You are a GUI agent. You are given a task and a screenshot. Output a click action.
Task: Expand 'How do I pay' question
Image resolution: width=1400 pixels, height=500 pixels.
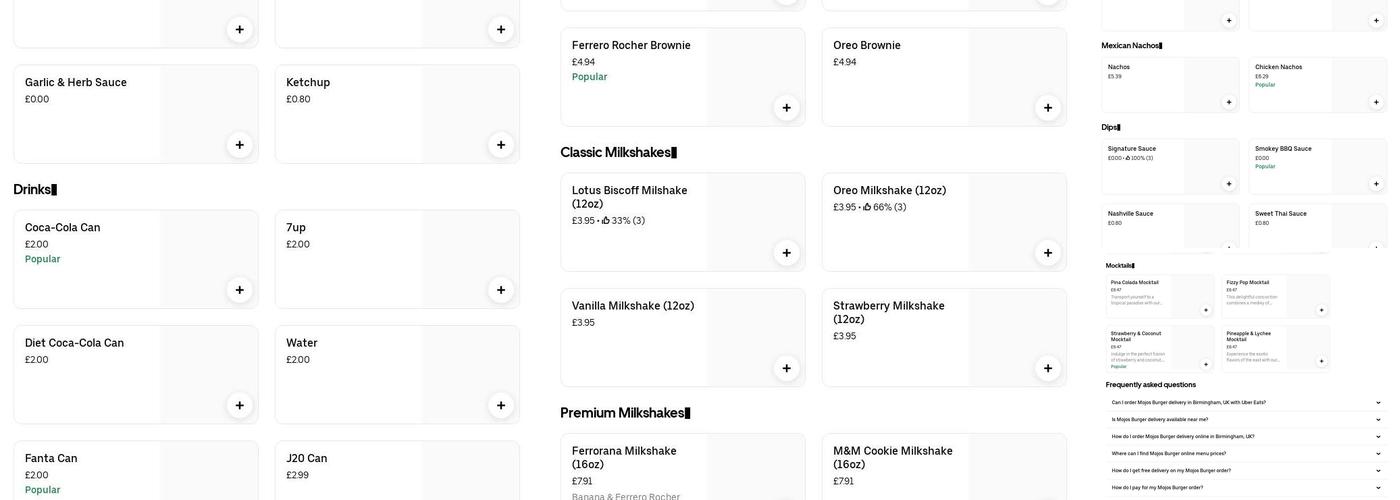pyautogui.click(x=1245, y=487)
